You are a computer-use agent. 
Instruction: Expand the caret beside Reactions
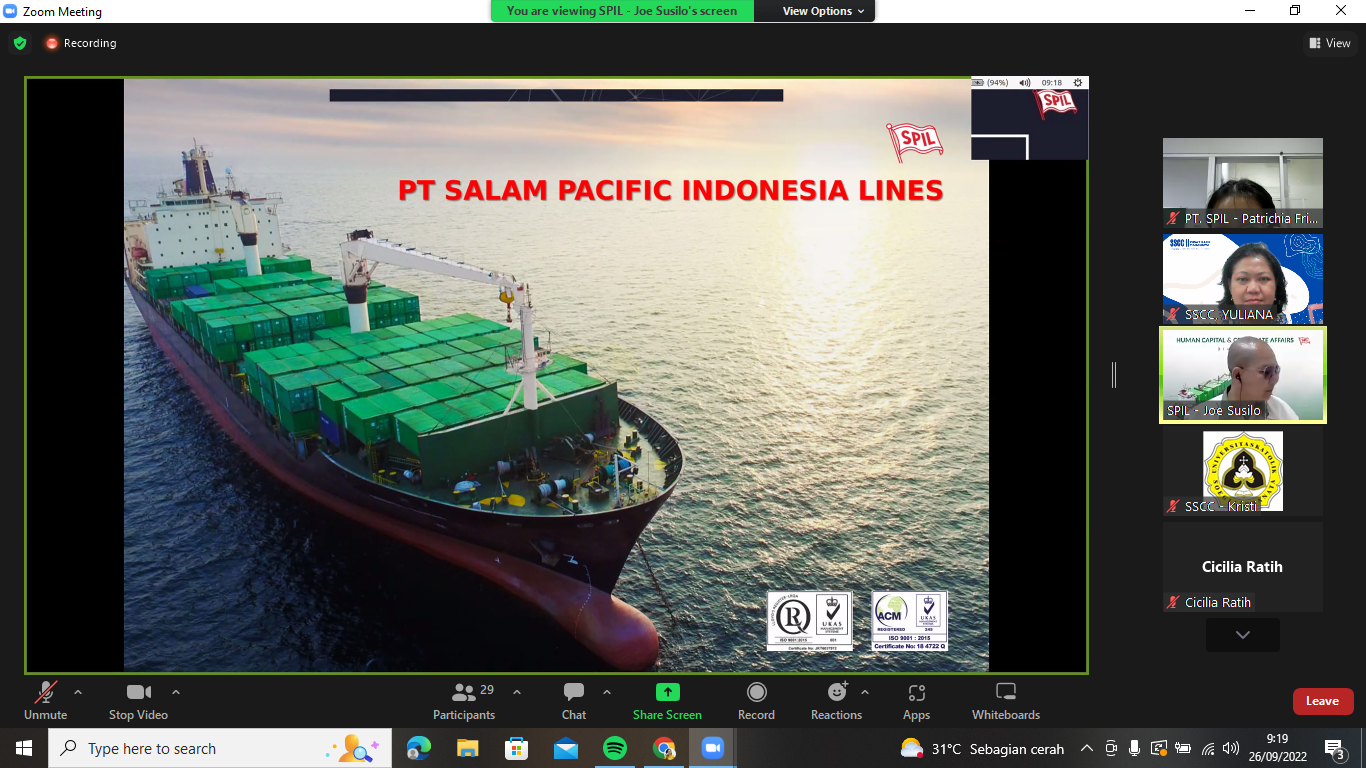865,692
